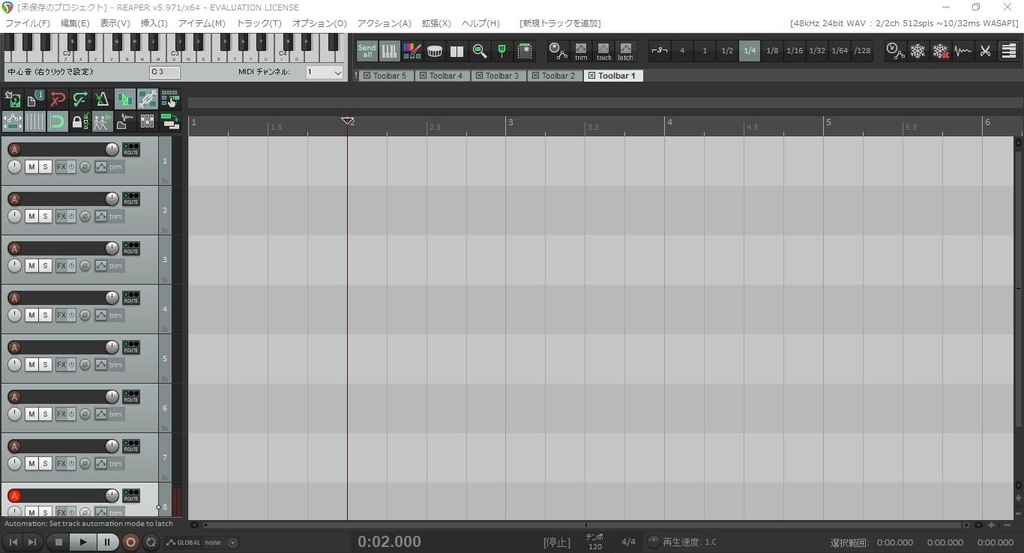Click the green redo arrow icon

[80, 99]
